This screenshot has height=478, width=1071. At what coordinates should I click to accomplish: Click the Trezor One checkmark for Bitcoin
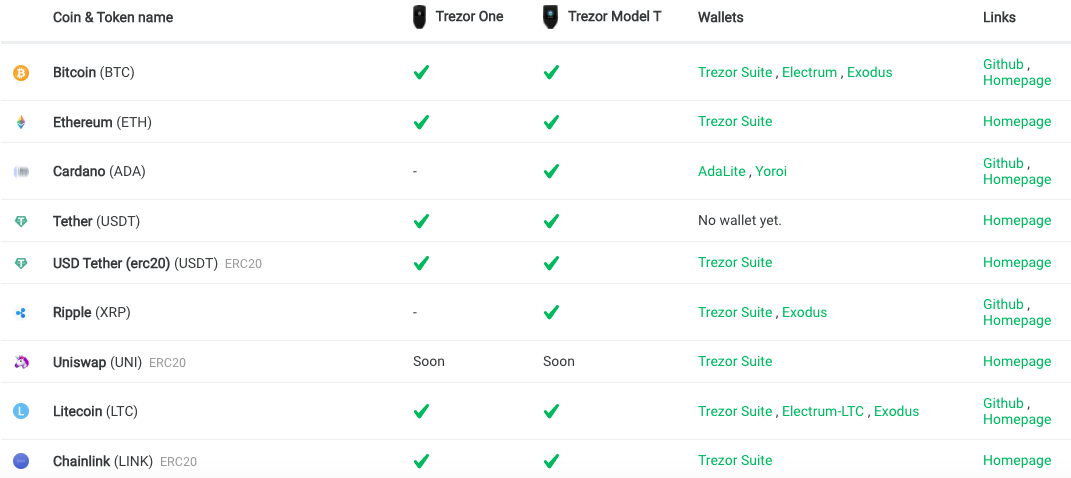coord(421,72)
